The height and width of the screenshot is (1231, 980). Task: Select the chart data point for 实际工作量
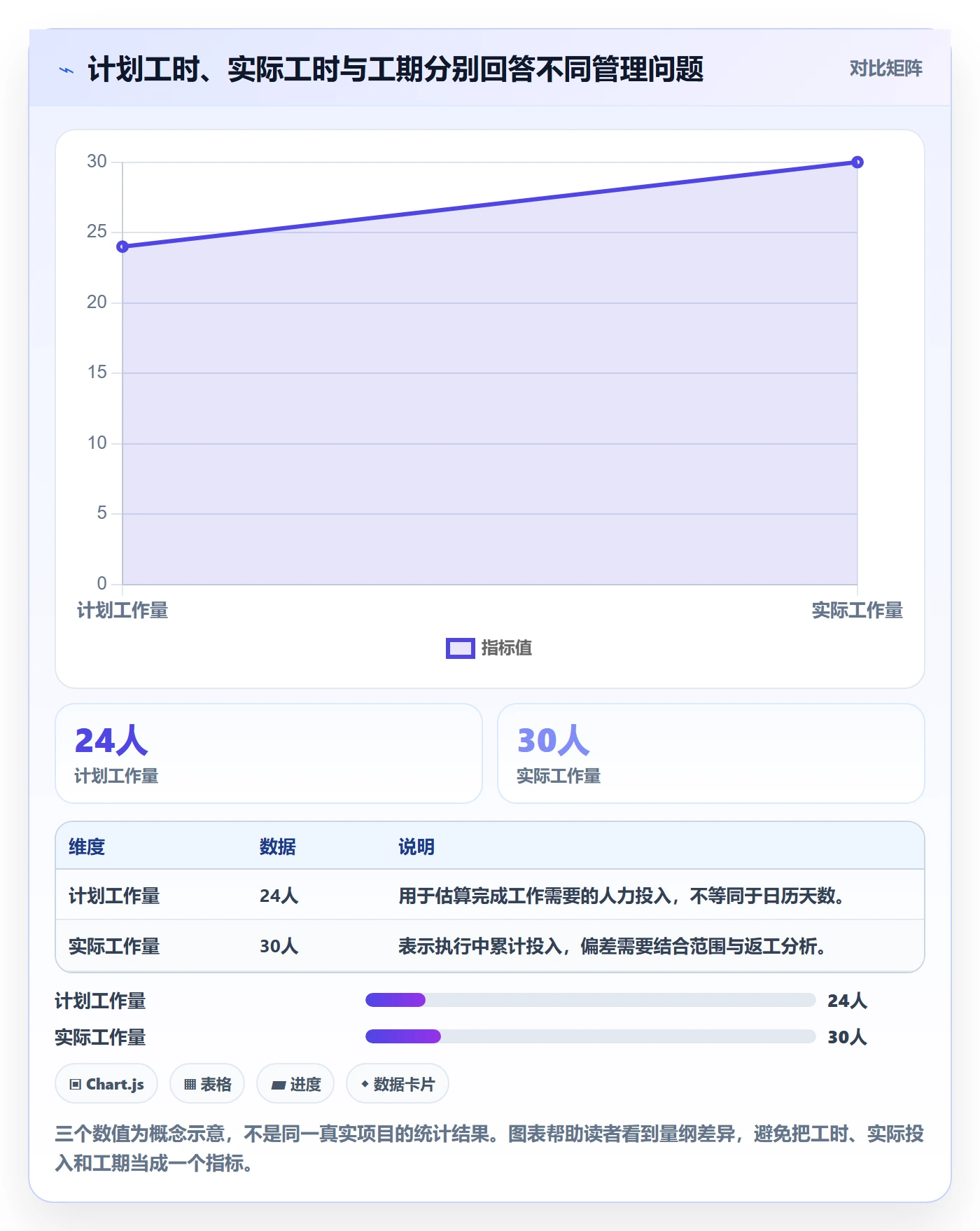click(857, 162)
